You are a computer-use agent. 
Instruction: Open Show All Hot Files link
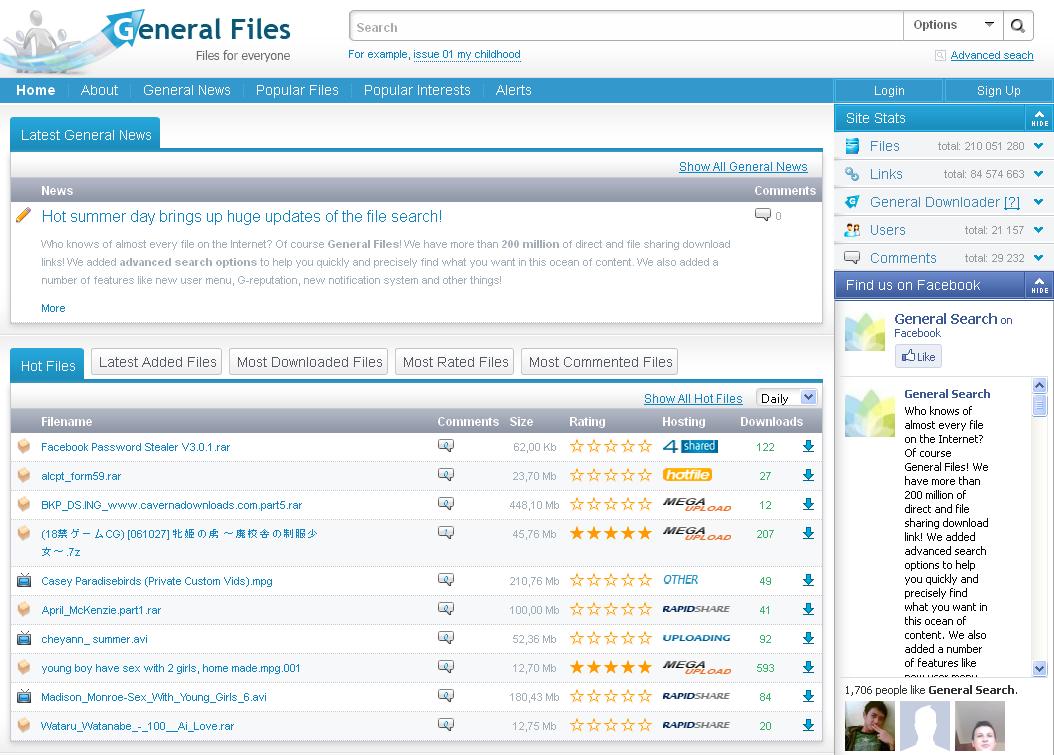(x=693, y=399)
